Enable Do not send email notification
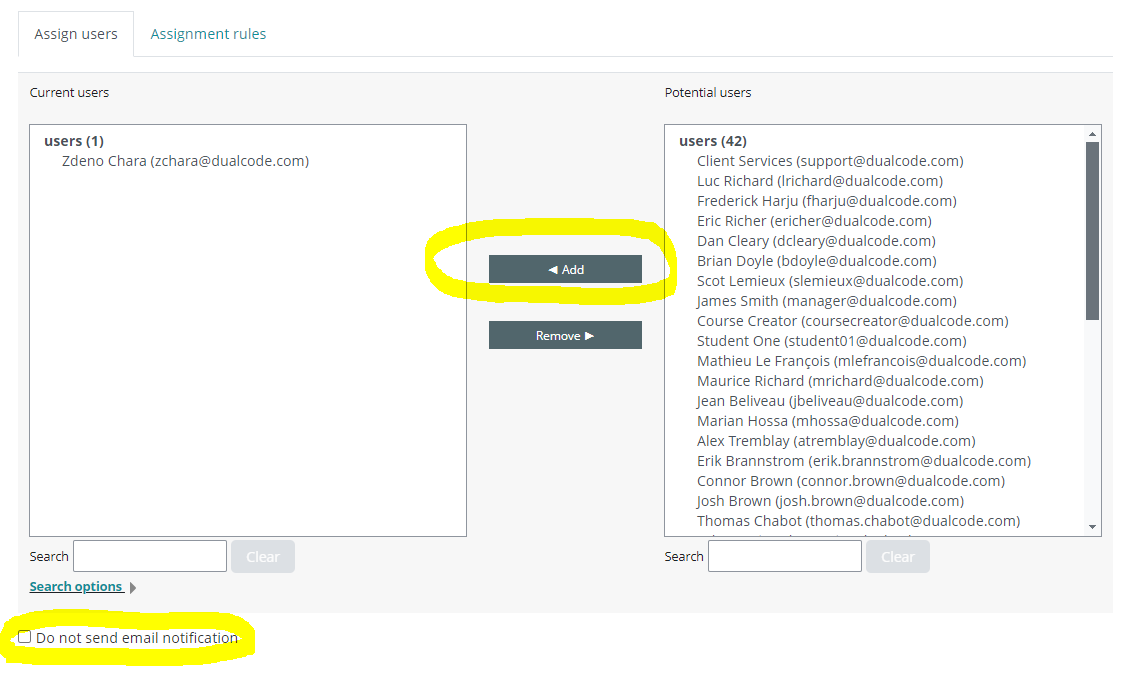Screen dimensions: 1130x684 25,637
